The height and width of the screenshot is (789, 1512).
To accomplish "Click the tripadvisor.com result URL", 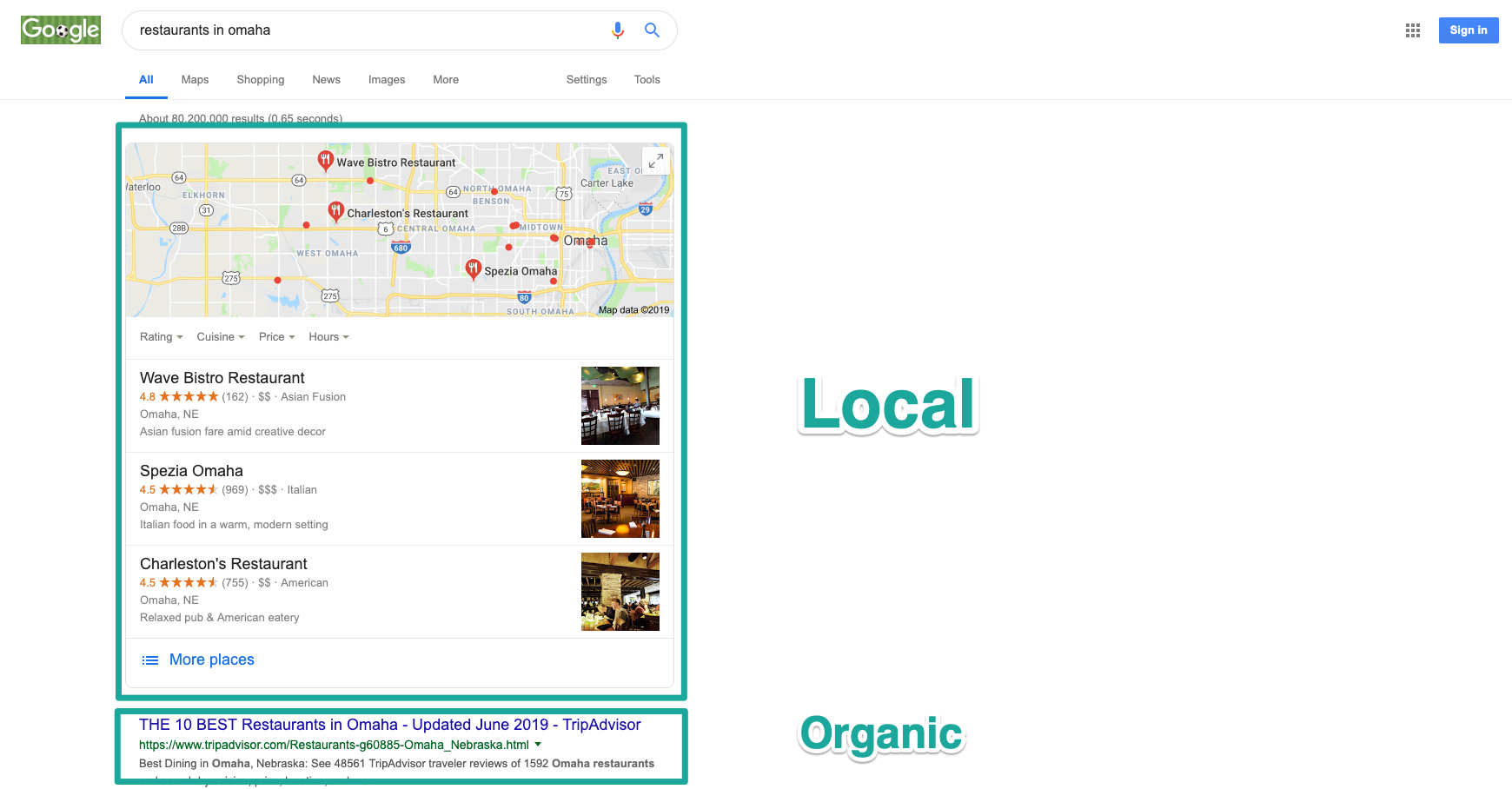I will [x=334, y=745].
